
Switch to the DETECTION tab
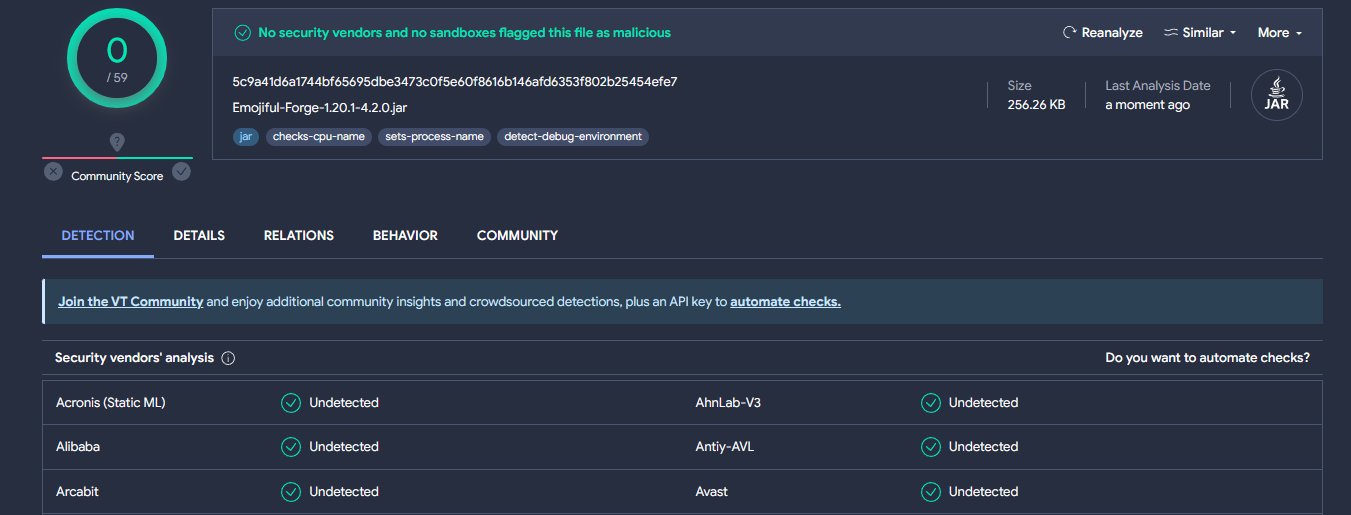click(98, 236)
